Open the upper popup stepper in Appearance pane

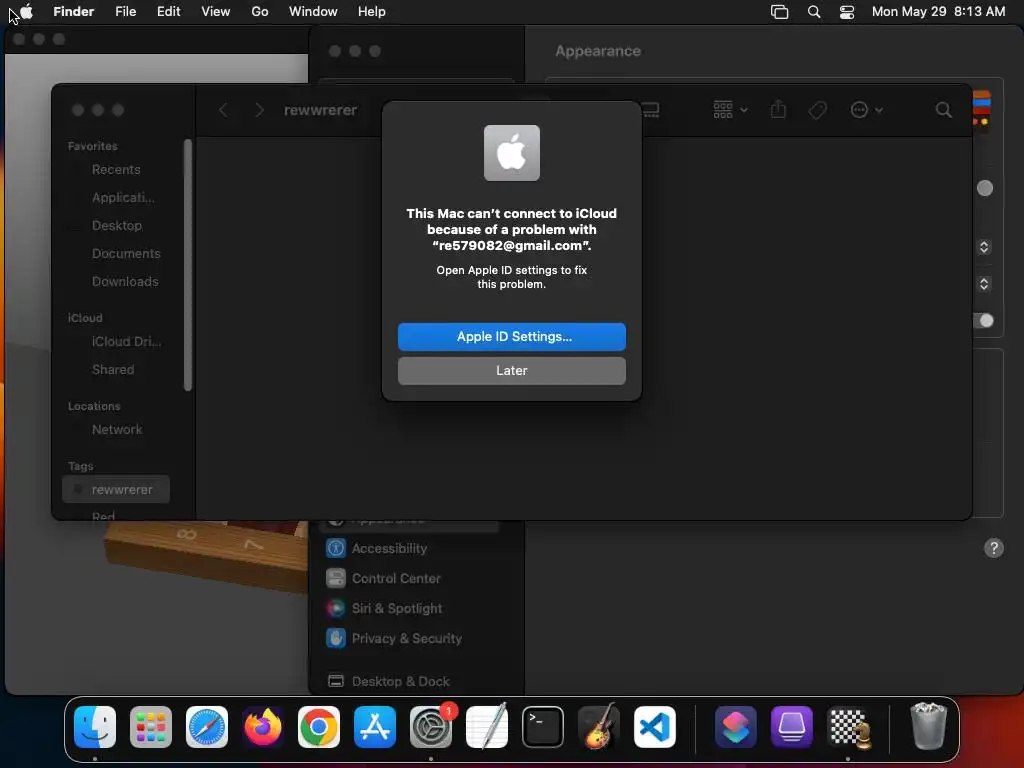984,247
